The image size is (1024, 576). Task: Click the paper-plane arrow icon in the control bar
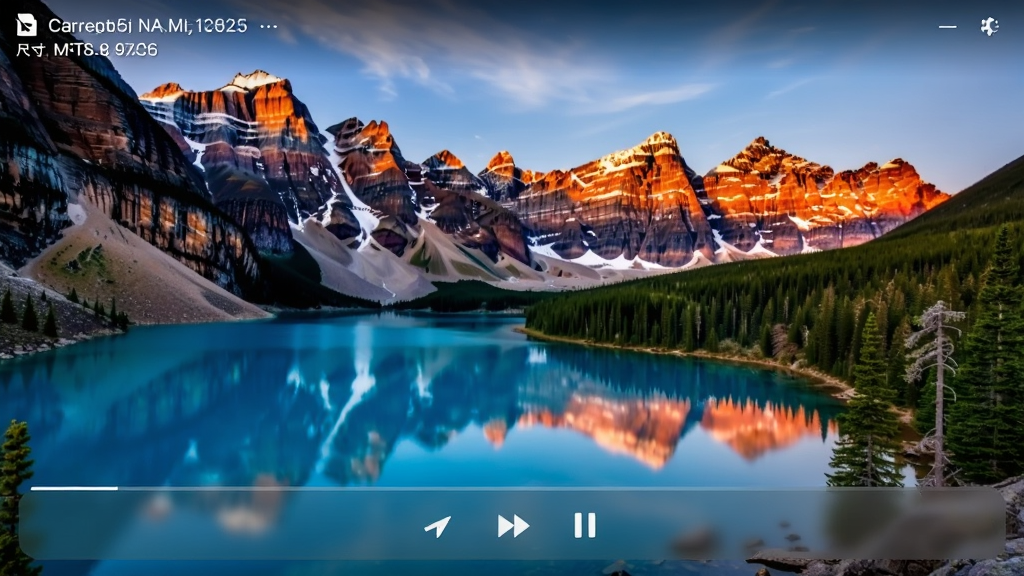pyautogui.click(x=438, y=526)
